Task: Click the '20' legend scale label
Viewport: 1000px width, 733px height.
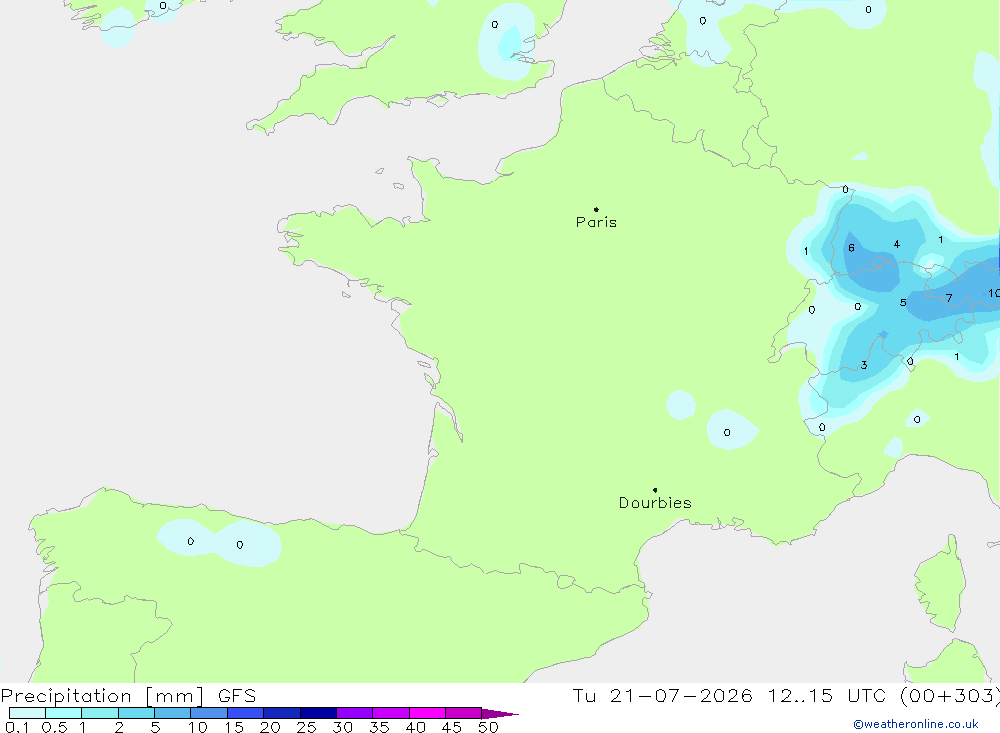Action: (270, 727)
